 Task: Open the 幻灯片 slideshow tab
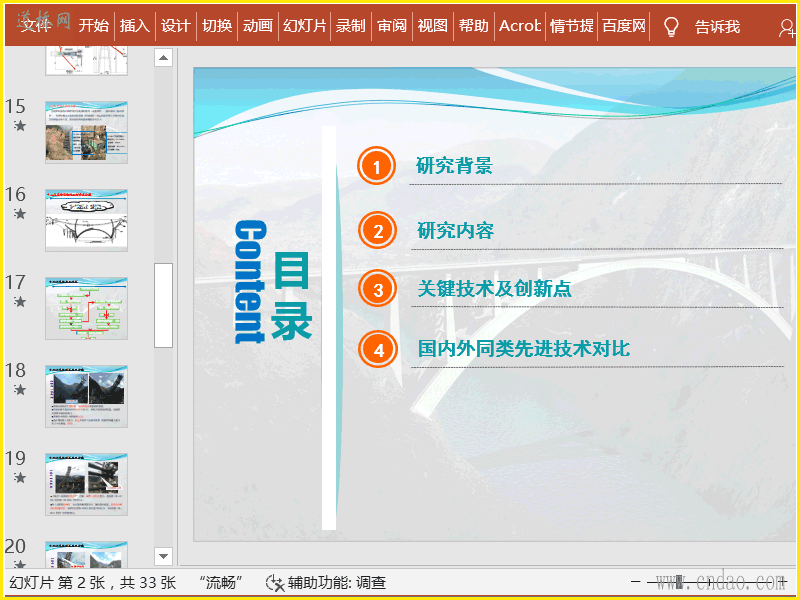tap(305, 26)
